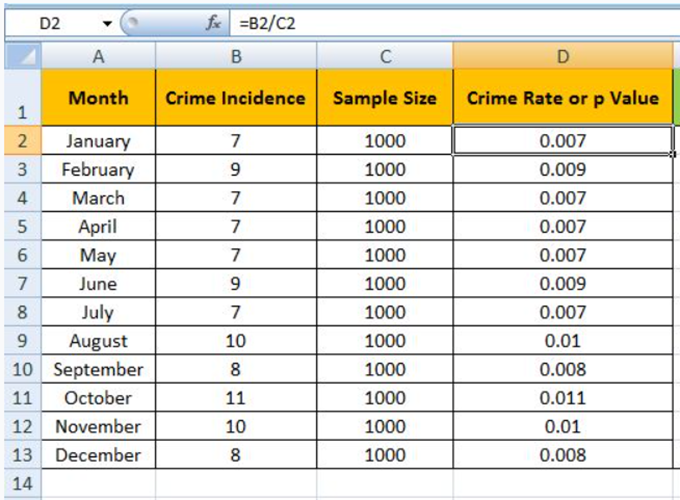Select the Sample Size header cell
Viewport: 680px width, 500px height.
point(384,98)
